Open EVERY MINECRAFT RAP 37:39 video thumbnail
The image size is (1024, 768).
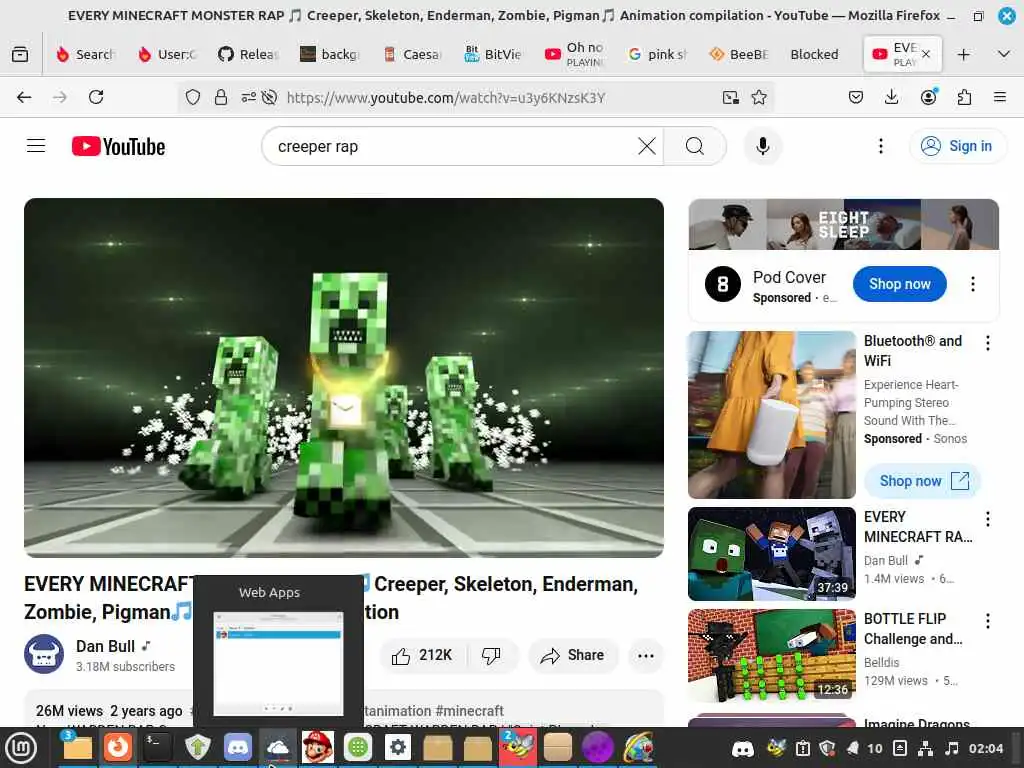point(771,554)
